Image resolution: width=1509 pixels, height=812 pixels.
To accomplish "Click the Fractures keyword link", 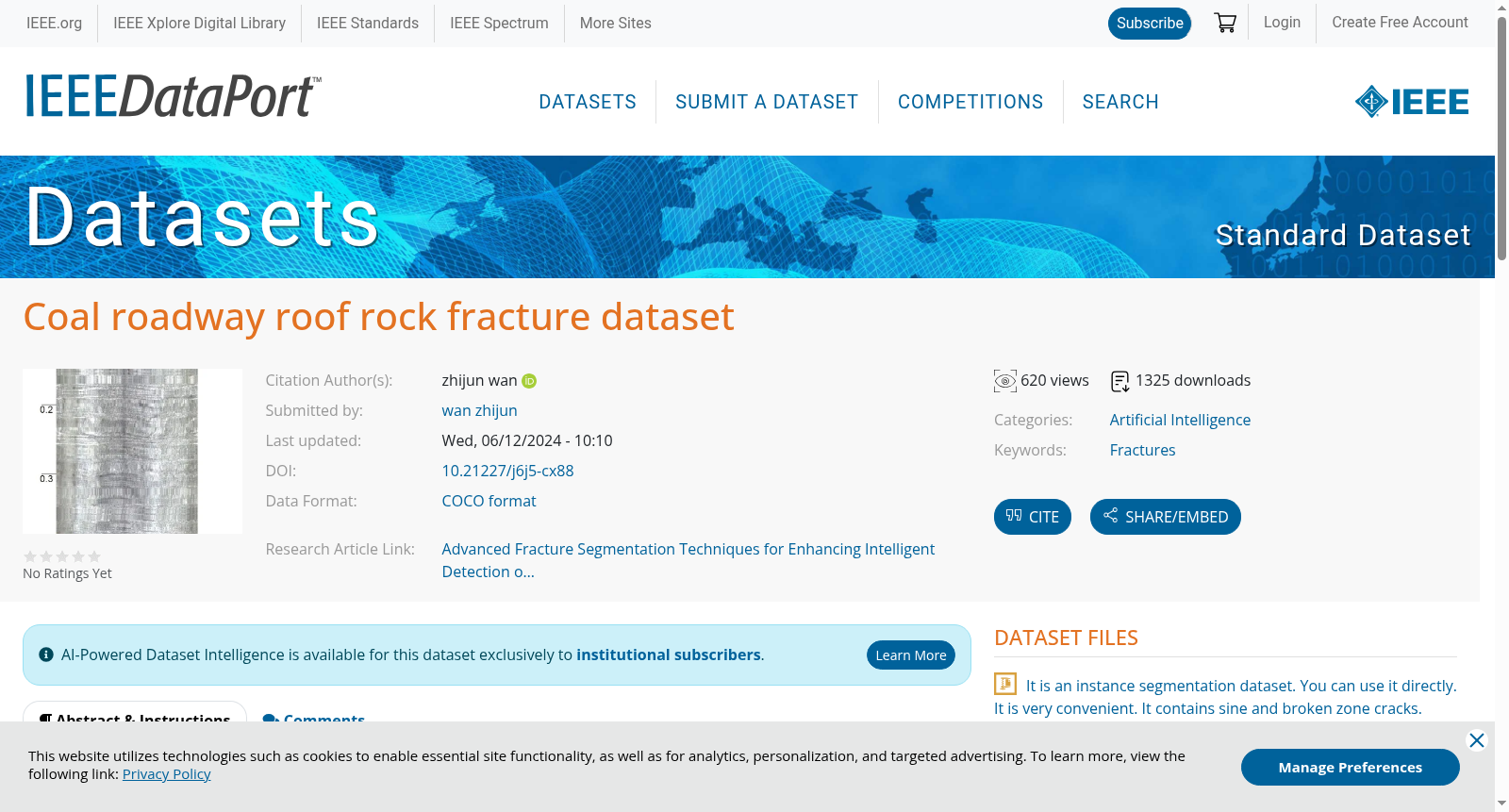I will pos(1142,450).
